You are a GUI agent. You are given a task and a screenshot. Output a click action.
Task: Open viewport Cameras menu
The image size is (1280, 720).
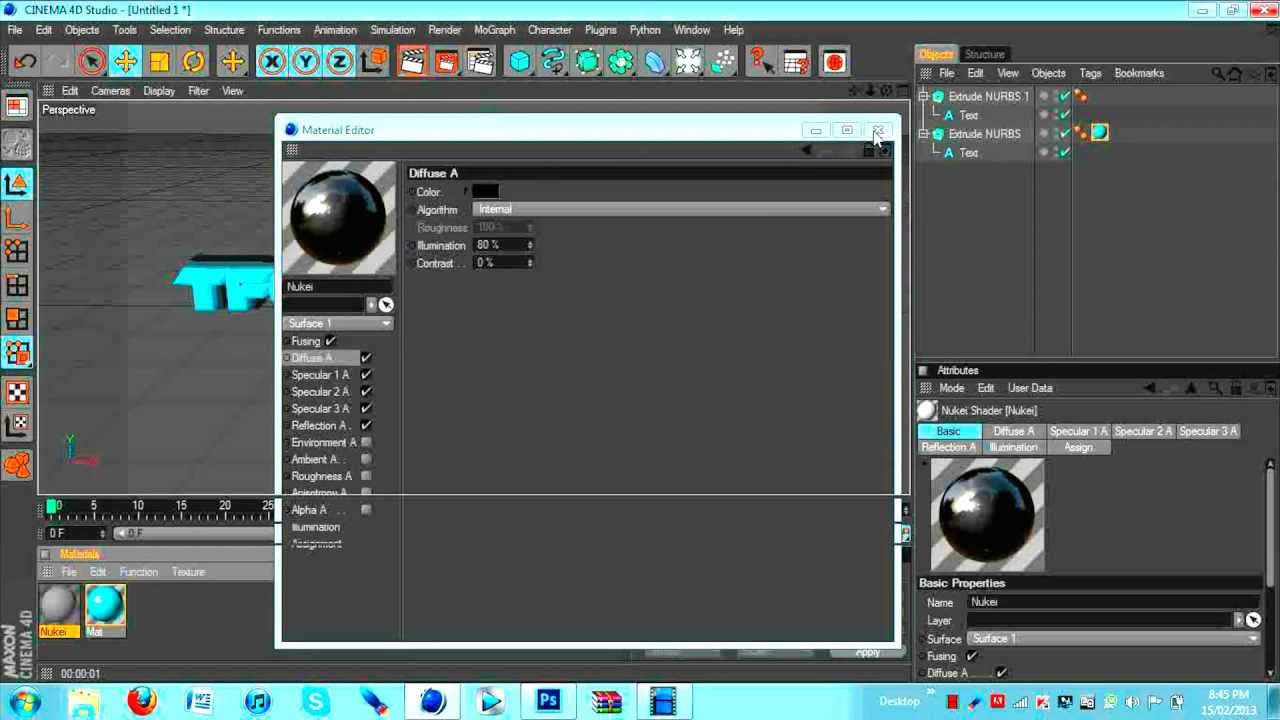coord(110,91)
